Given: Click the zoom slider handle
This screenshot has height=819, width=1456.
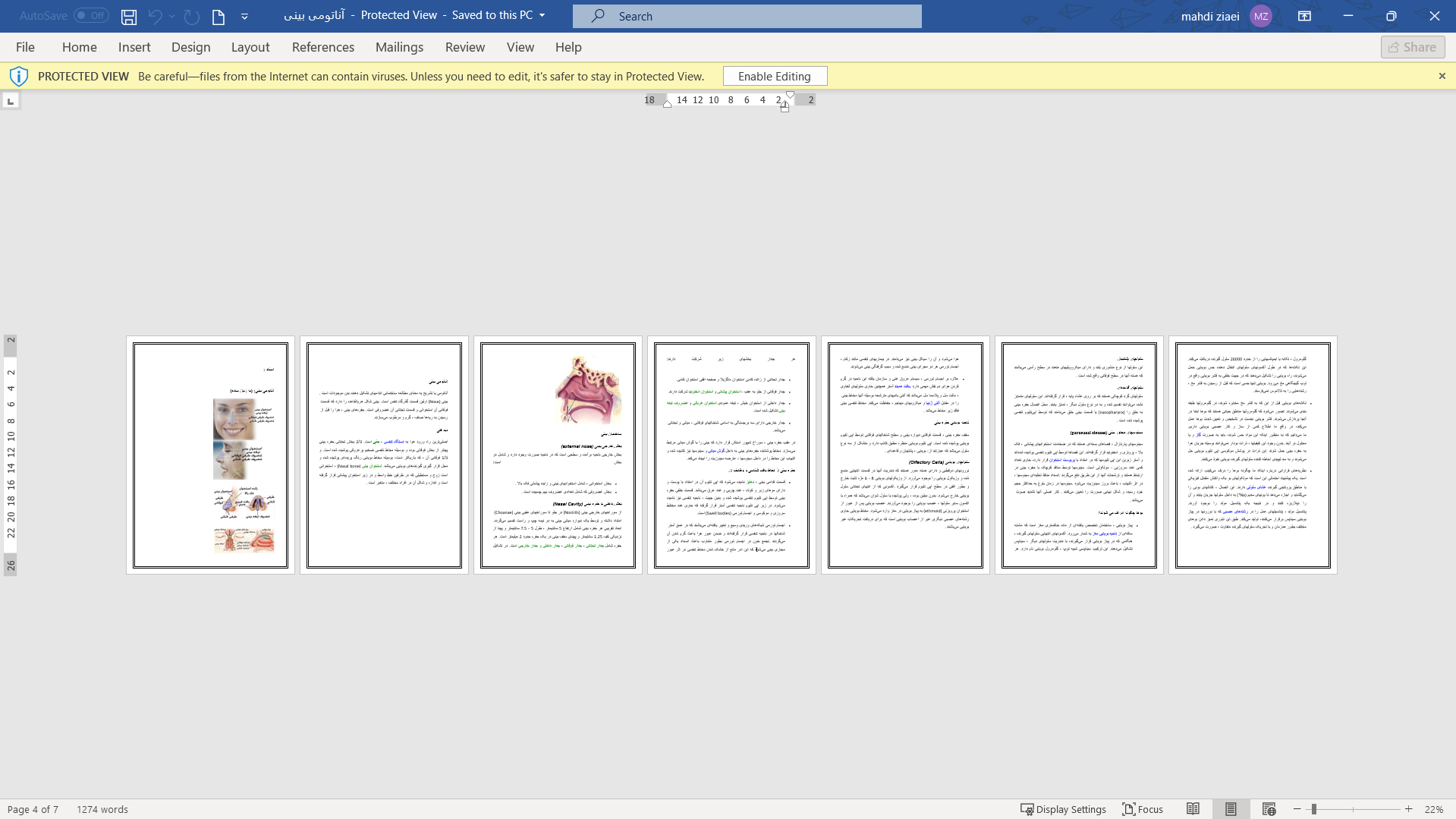Looking at the screenshot, I should (x=1313, y=809).
